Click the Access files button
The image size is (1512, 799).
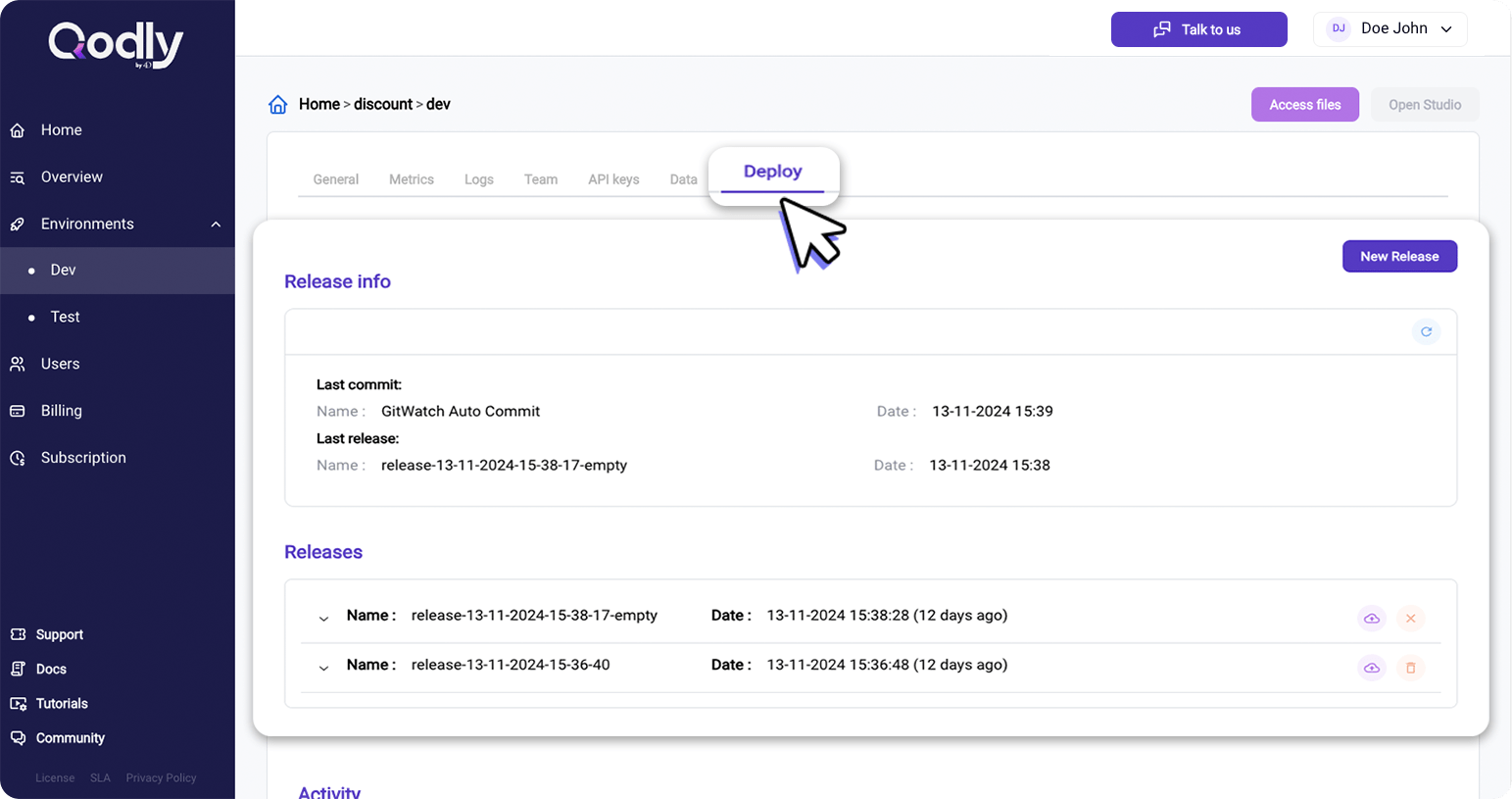[1304, 105]
